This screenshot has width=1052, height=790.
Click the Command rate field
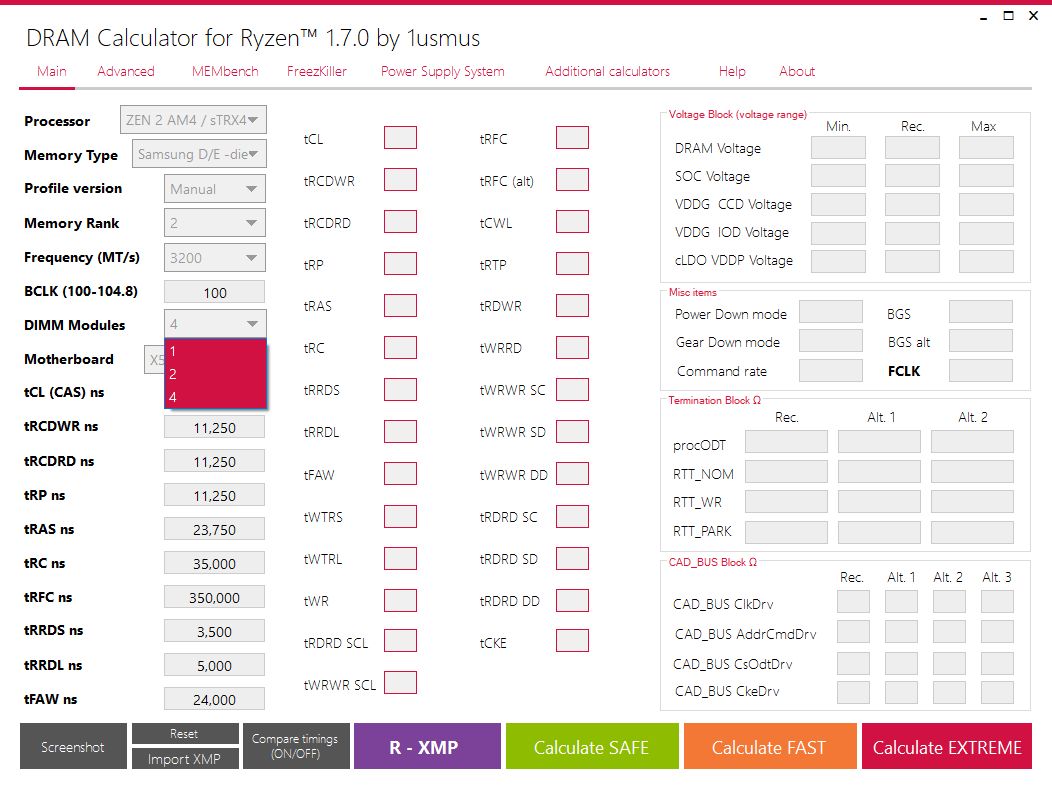(x=831, y=370)
